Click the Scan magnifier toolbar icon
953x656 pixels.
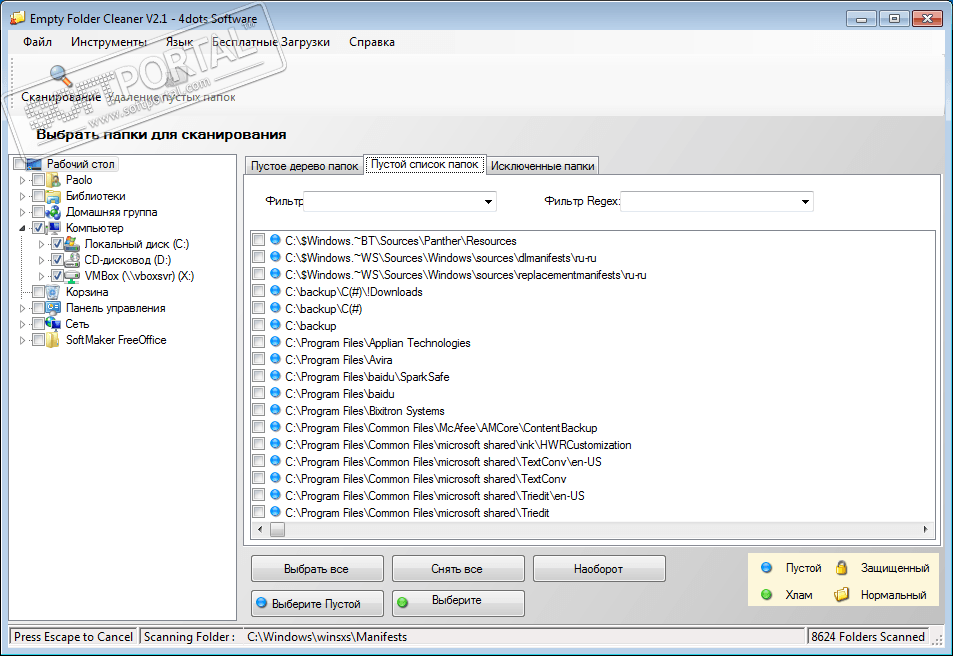coord(61,76)
